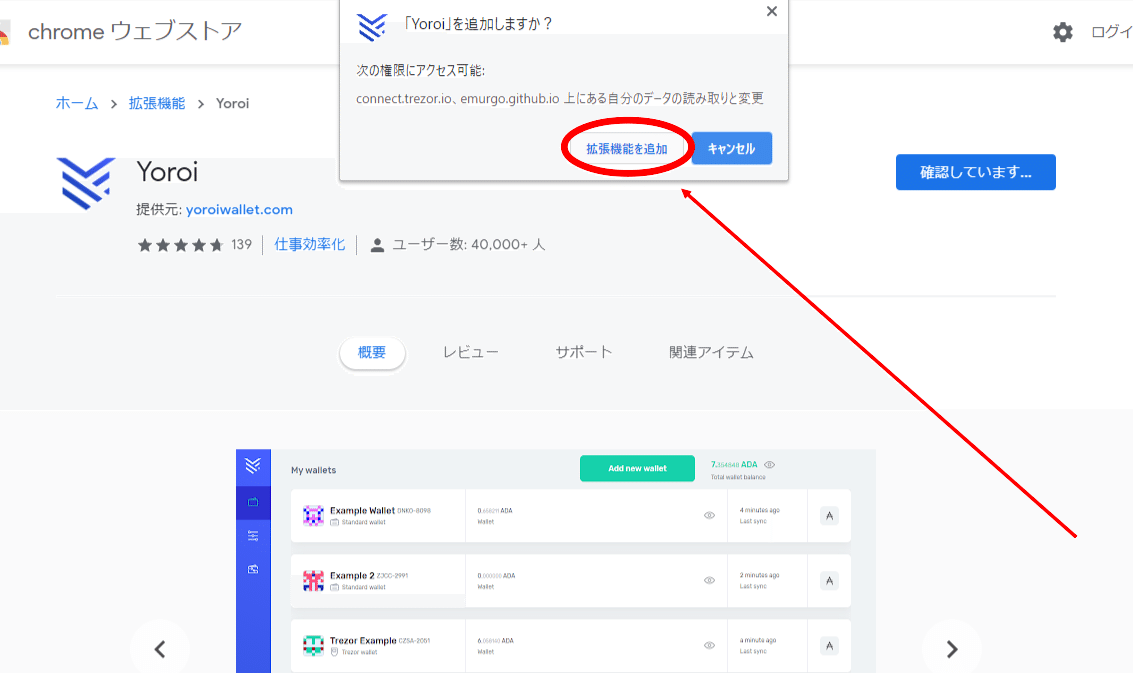Viewport: 1133px width, 673px height.
Task: Show previous screenshot with left chevron
Action: (160, 649)
